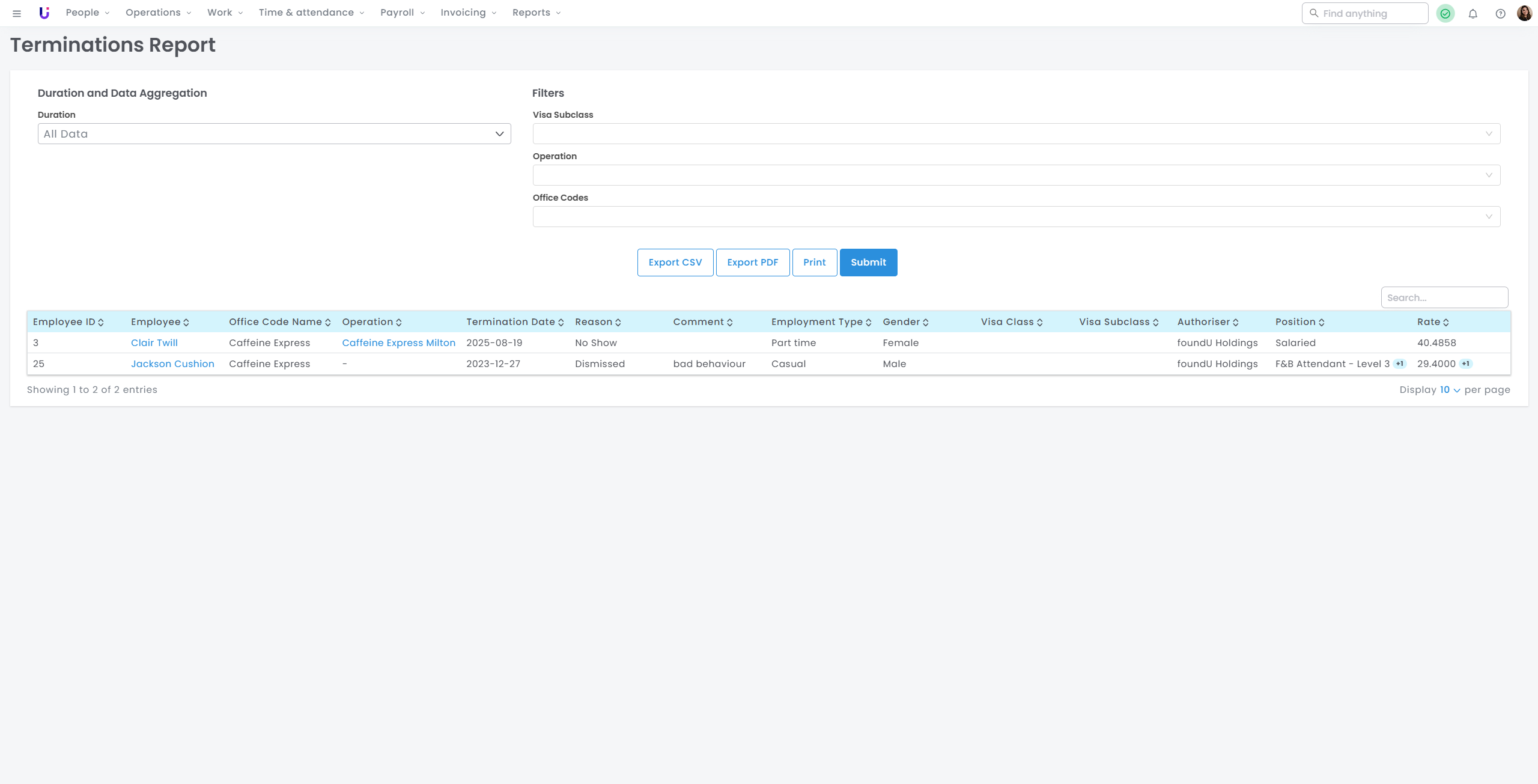Expand the Visa Subclass filter

[1016, 134]
